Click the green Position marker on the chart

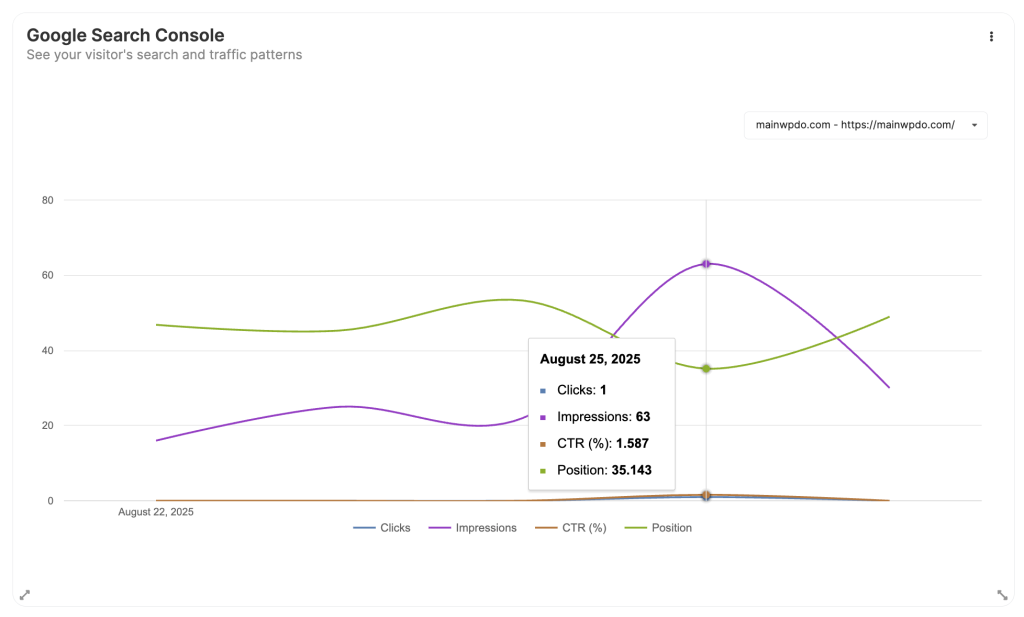point(706,368)
